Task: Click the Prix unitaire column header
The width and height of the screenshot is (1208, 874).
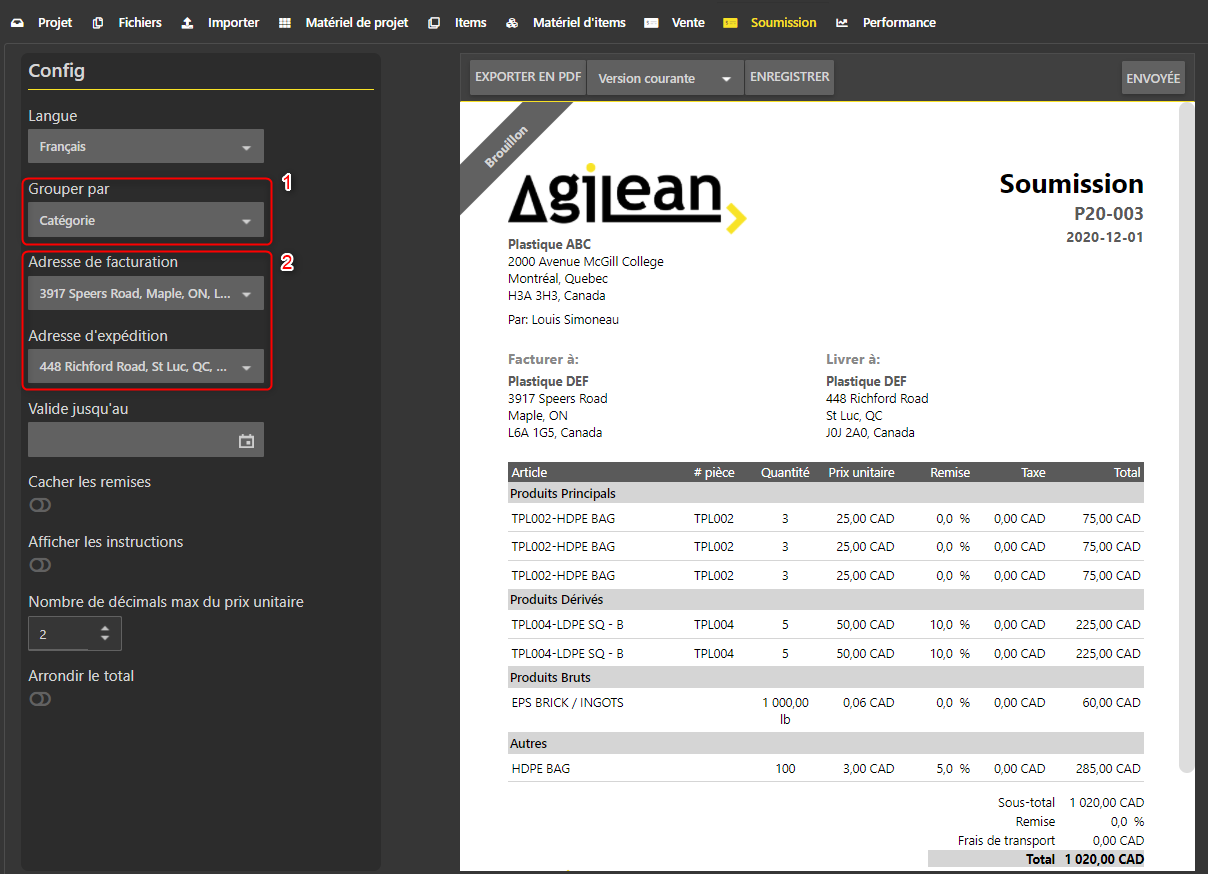Action: tap(861, 472)
